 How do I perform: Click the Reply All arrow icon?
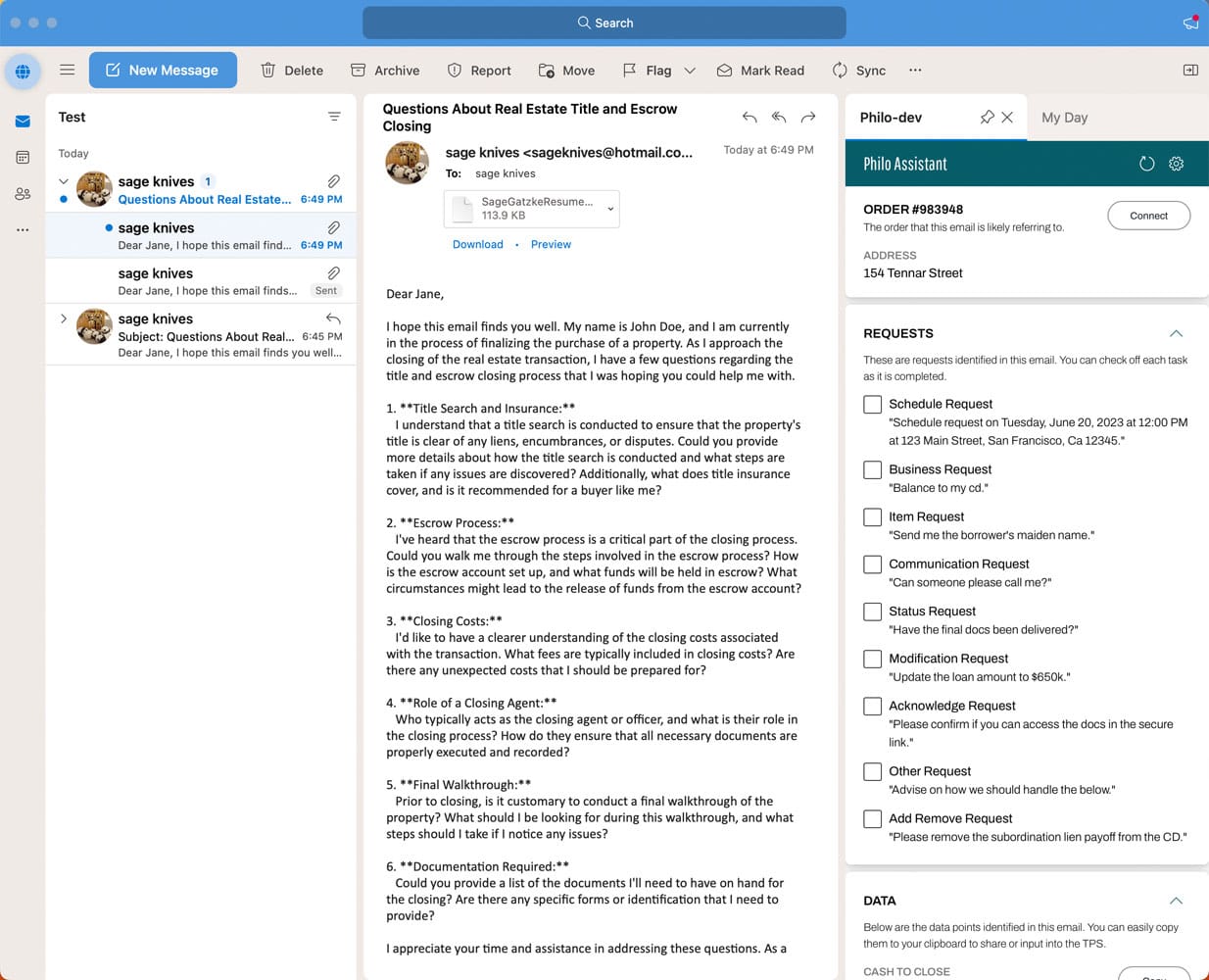[x=779, y=118]
